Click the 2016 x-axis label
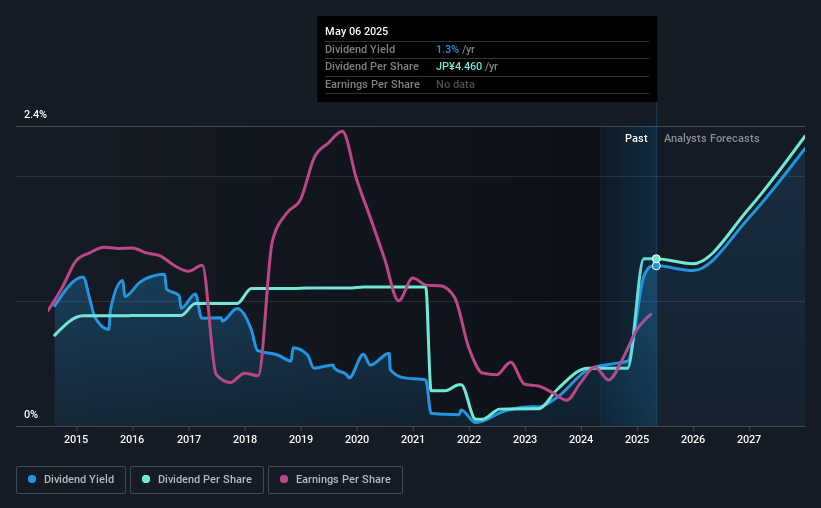 pyautogui.click(x=132, y=439)
